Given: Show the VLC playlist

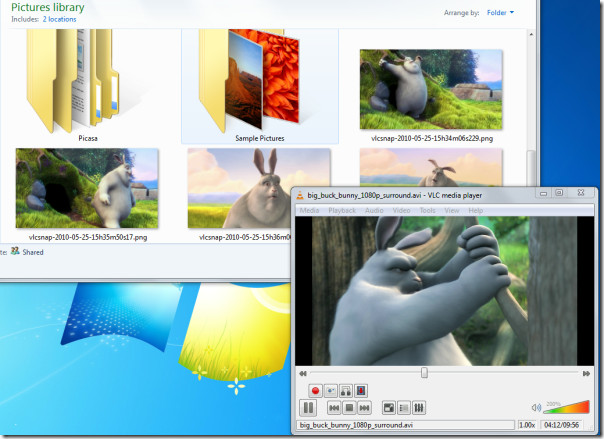Looking at the screenshot, I should tap(404, 408).
